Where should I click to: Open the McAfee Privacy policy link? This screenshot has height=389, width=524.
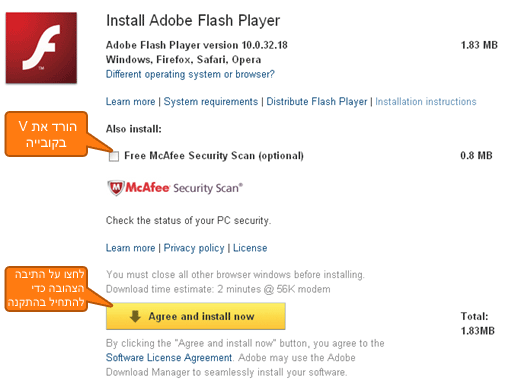194,248
